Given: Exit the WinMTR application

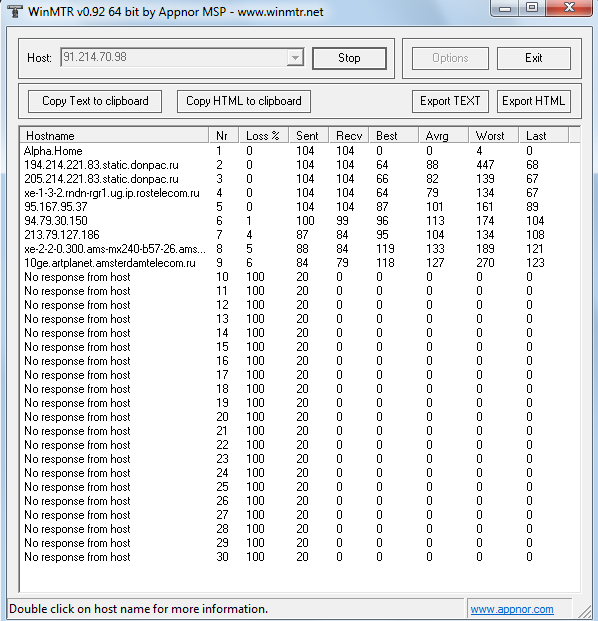Looking at the screenshot, I should [534, 58].
